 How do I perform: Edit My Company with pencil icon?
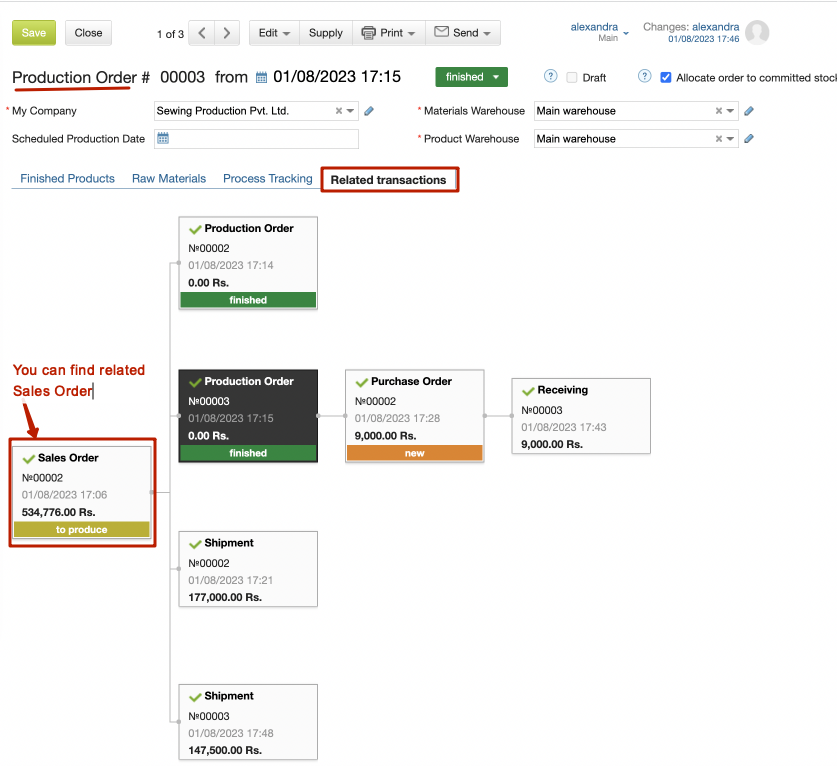click(369, 111)
